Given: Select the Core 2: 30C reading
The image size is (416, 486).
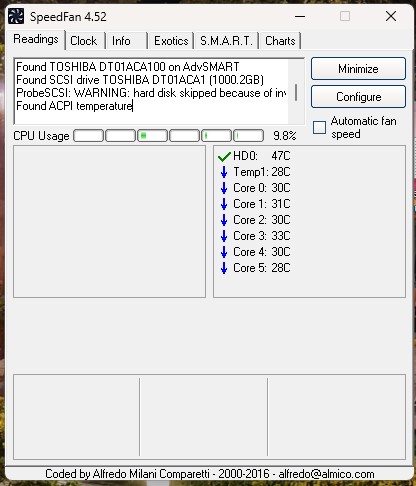Looking at the screenshot, I should 262,220.
